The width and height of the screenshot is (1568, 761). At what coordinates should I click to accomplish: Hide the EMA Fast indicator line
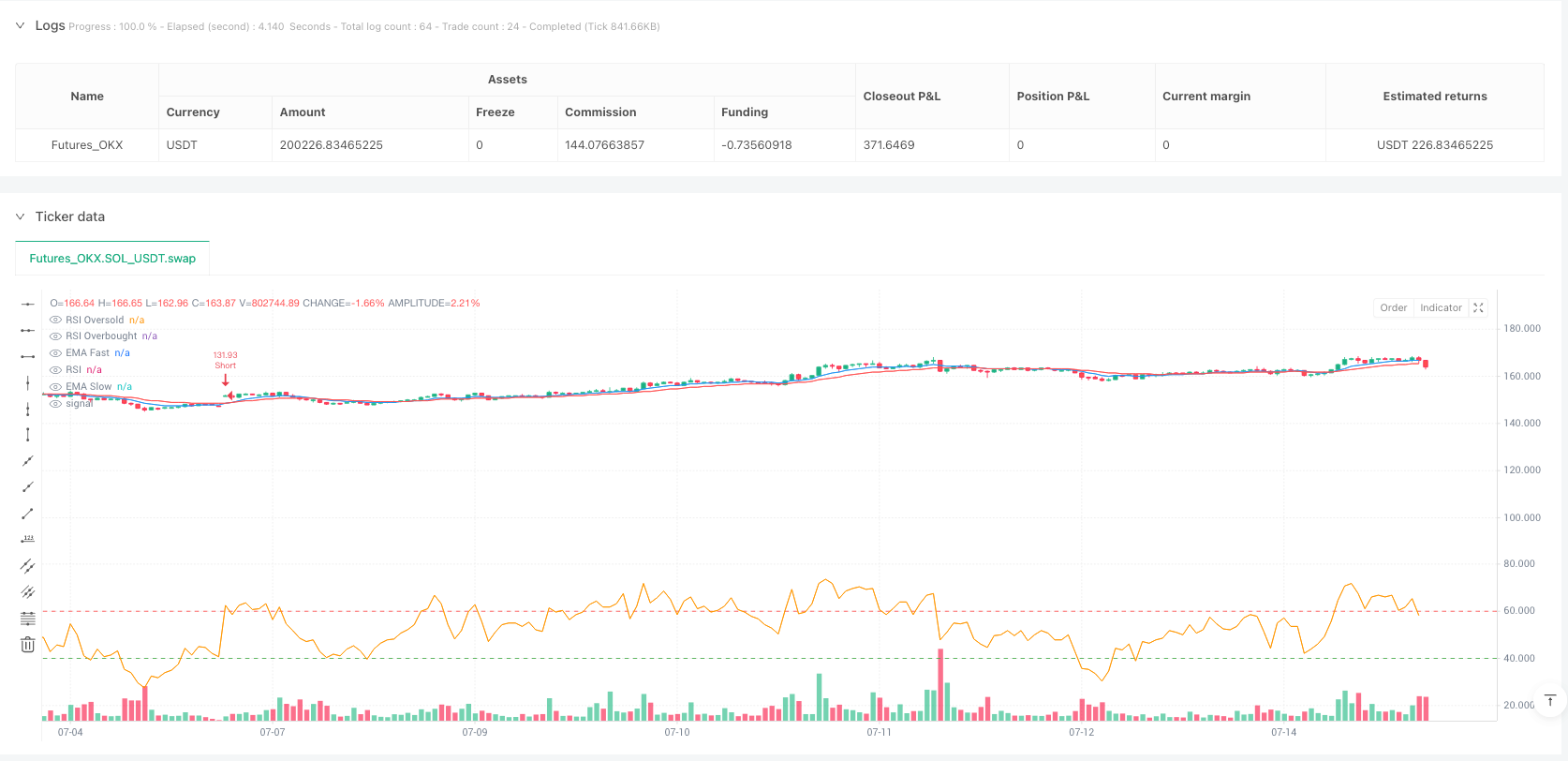coord(56,353)
